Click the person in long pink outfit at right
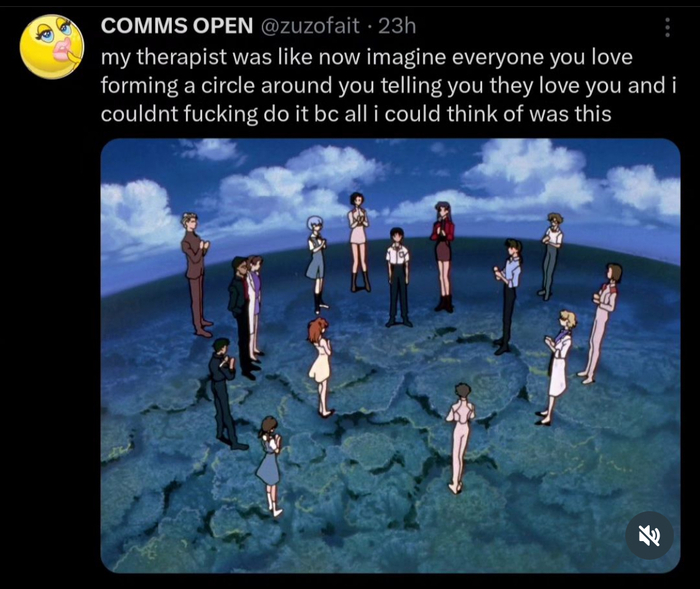The width and height of the screenshot is (700, 589). 600,323
